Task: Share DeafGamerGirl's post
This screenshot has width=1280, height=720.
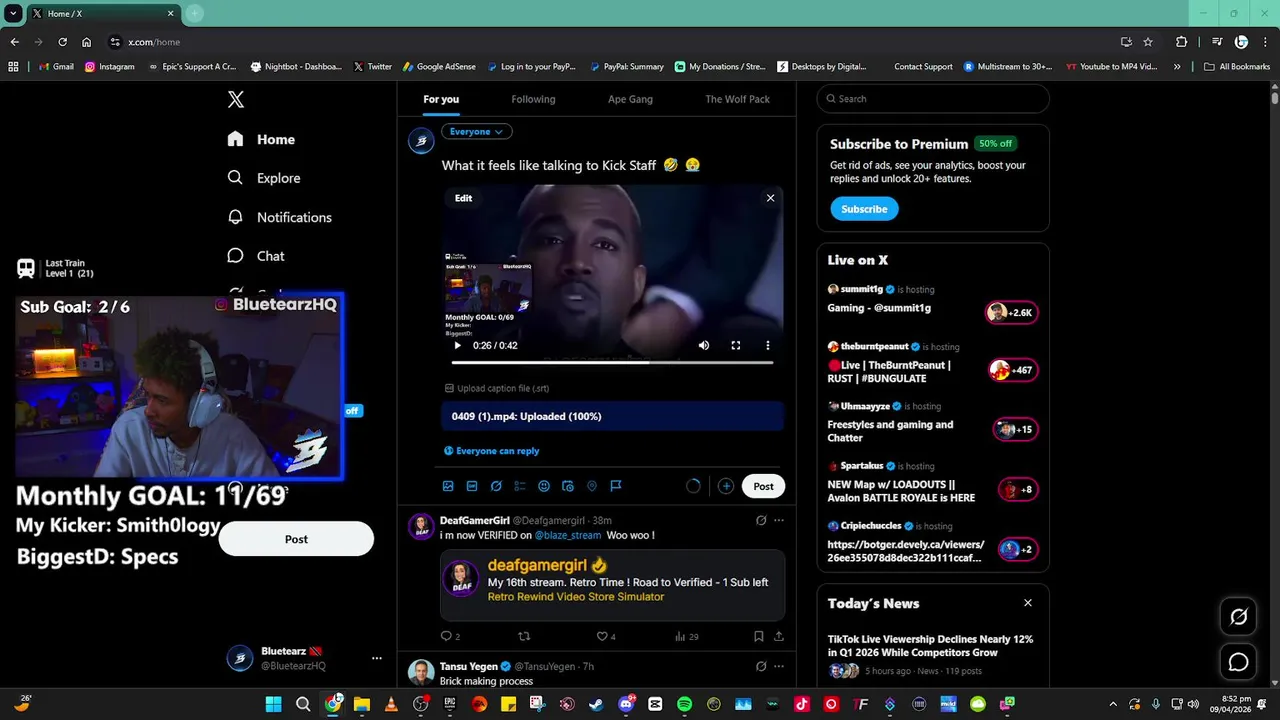Action: (x=778, y=636)
